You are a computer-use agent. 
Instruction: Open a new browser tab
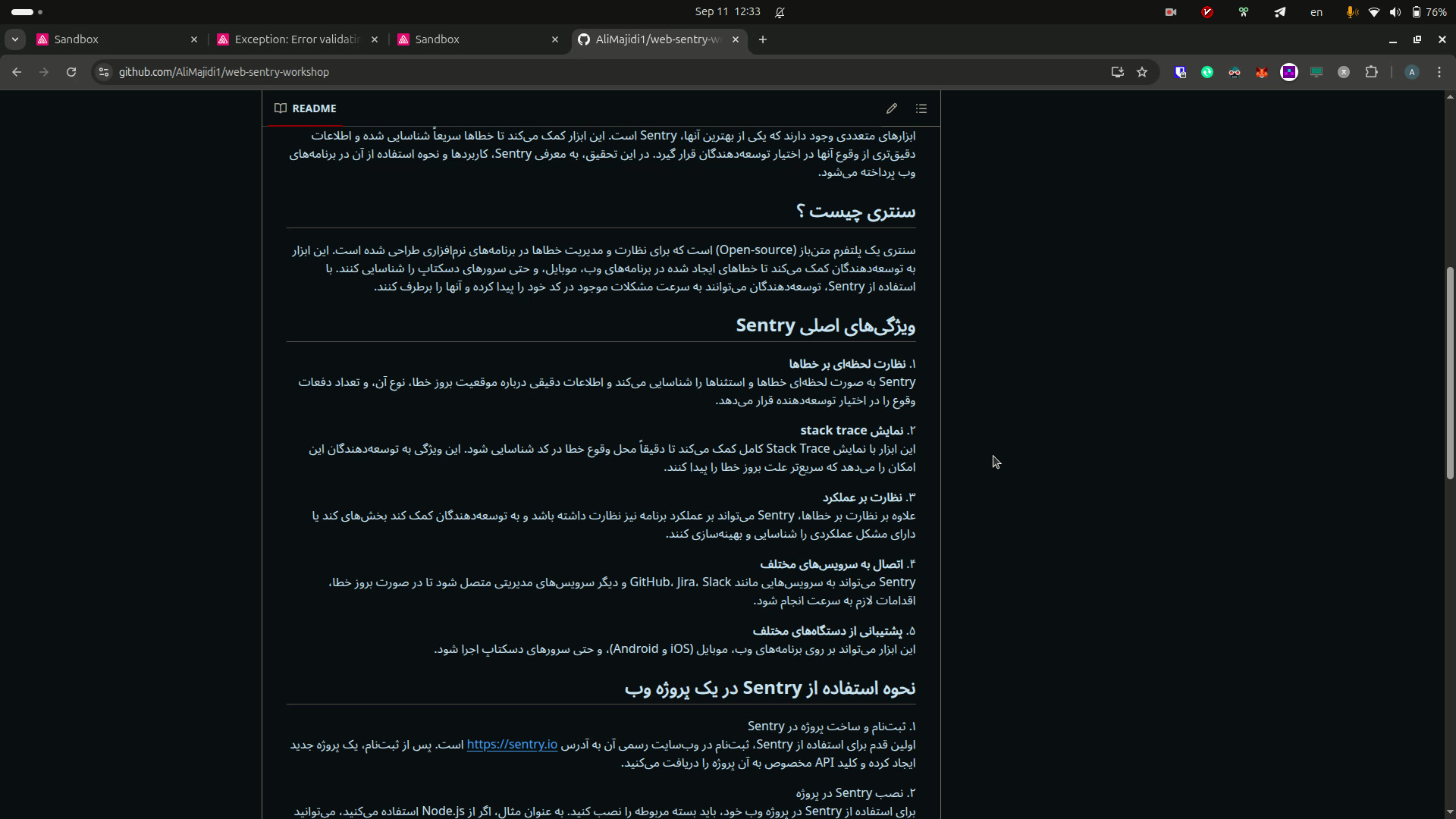tap(763, 39)
